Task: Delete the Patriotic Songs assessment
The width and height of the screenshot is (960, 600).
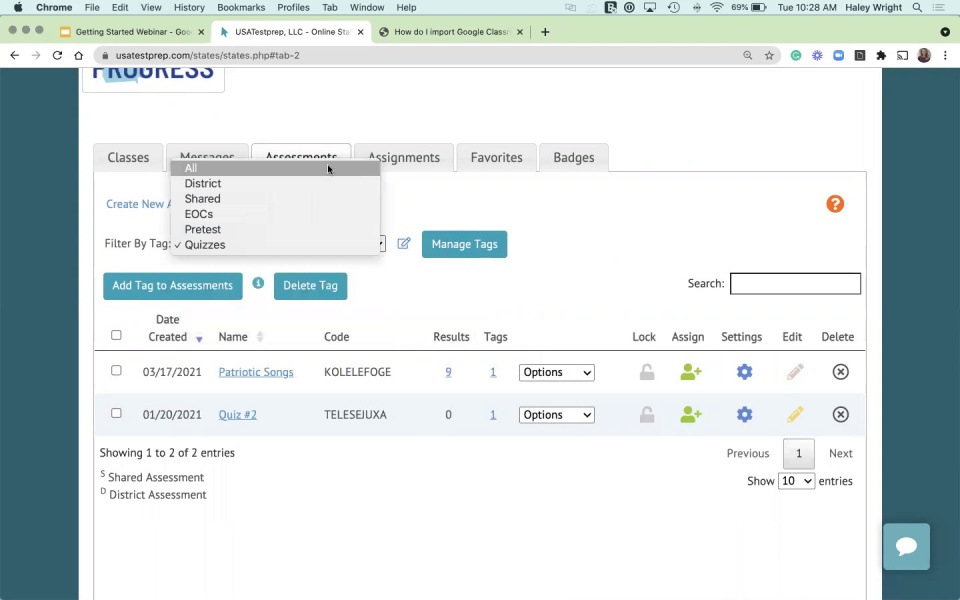Action: point(840,372)
